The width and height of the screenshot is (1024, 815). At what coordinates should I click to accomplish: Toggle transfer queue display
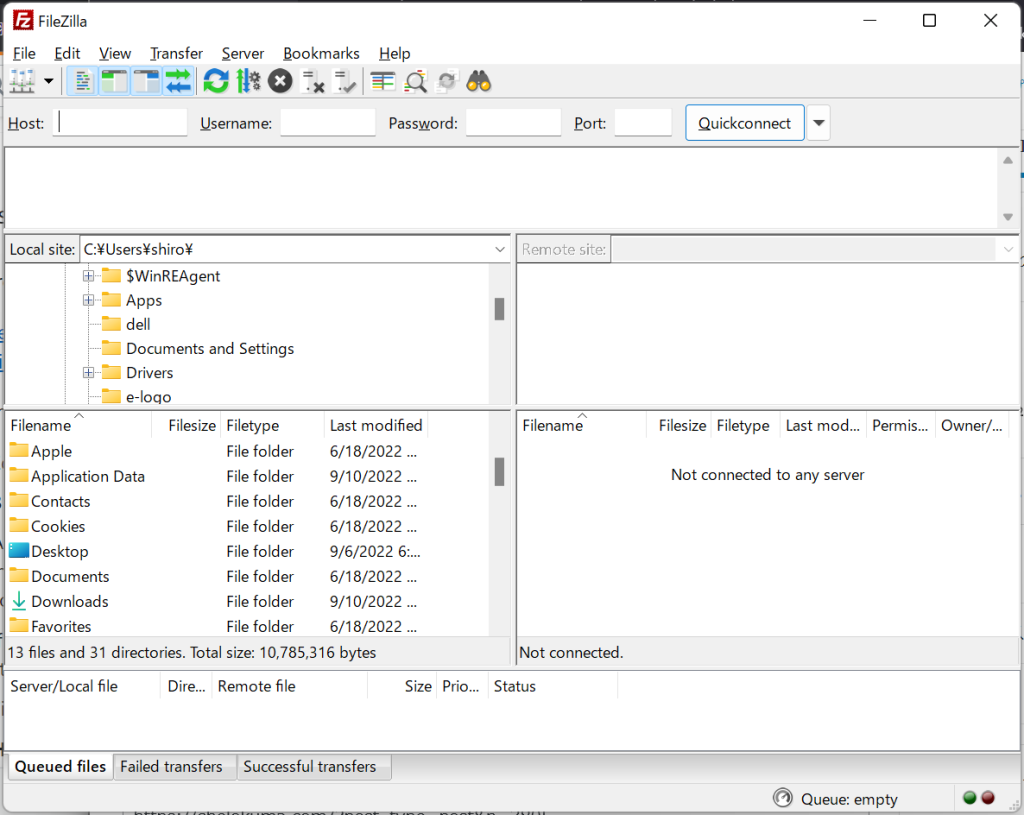(178, 82)
